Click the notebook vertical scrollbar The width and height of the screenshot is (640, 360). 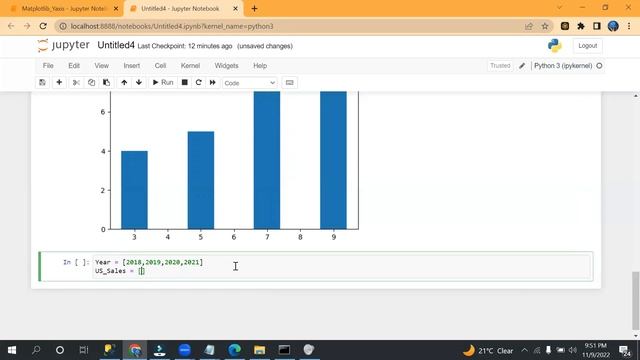click(x=636, y=300)
